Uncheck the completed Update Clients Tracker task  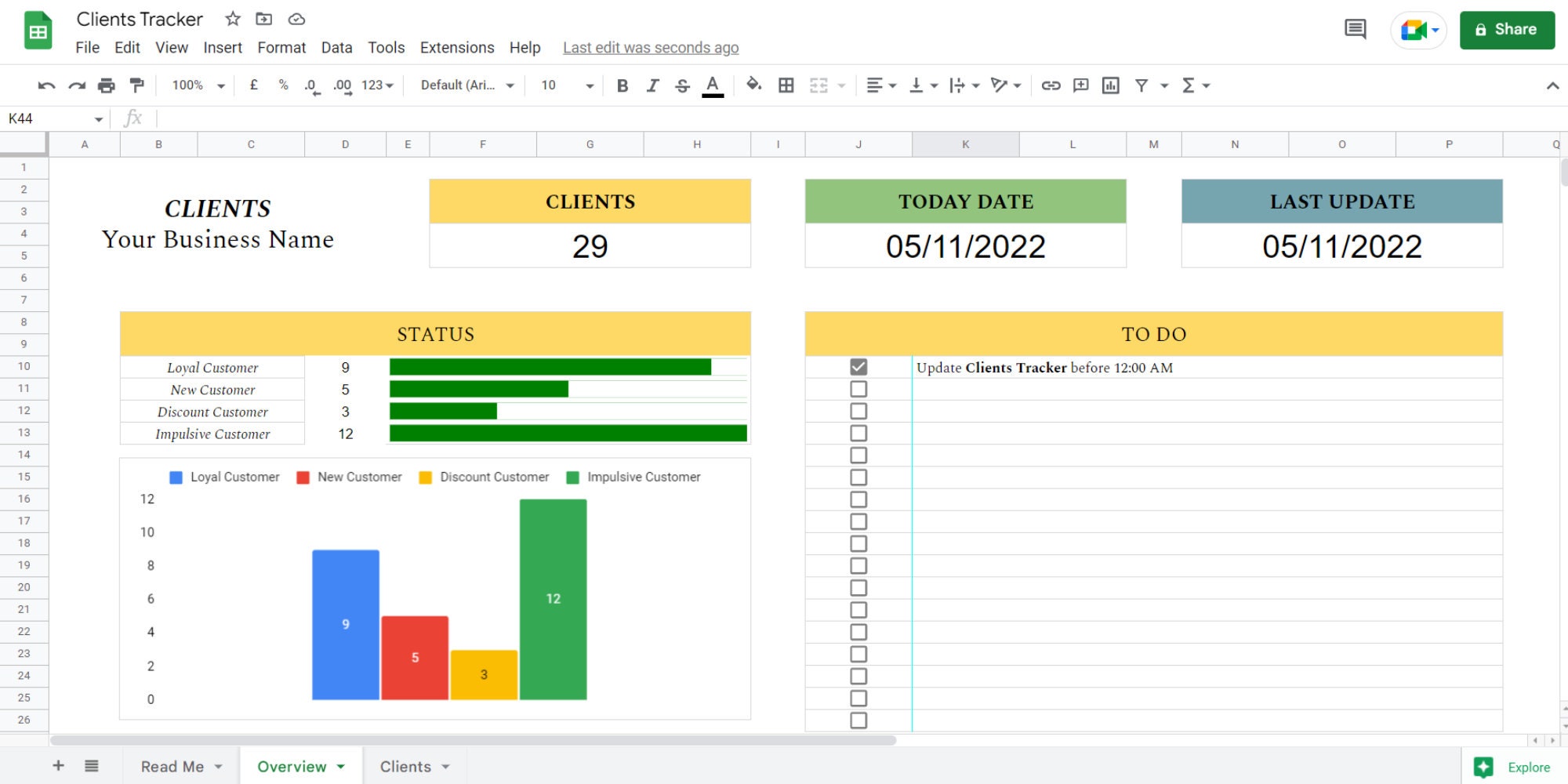tap(858, 366)
